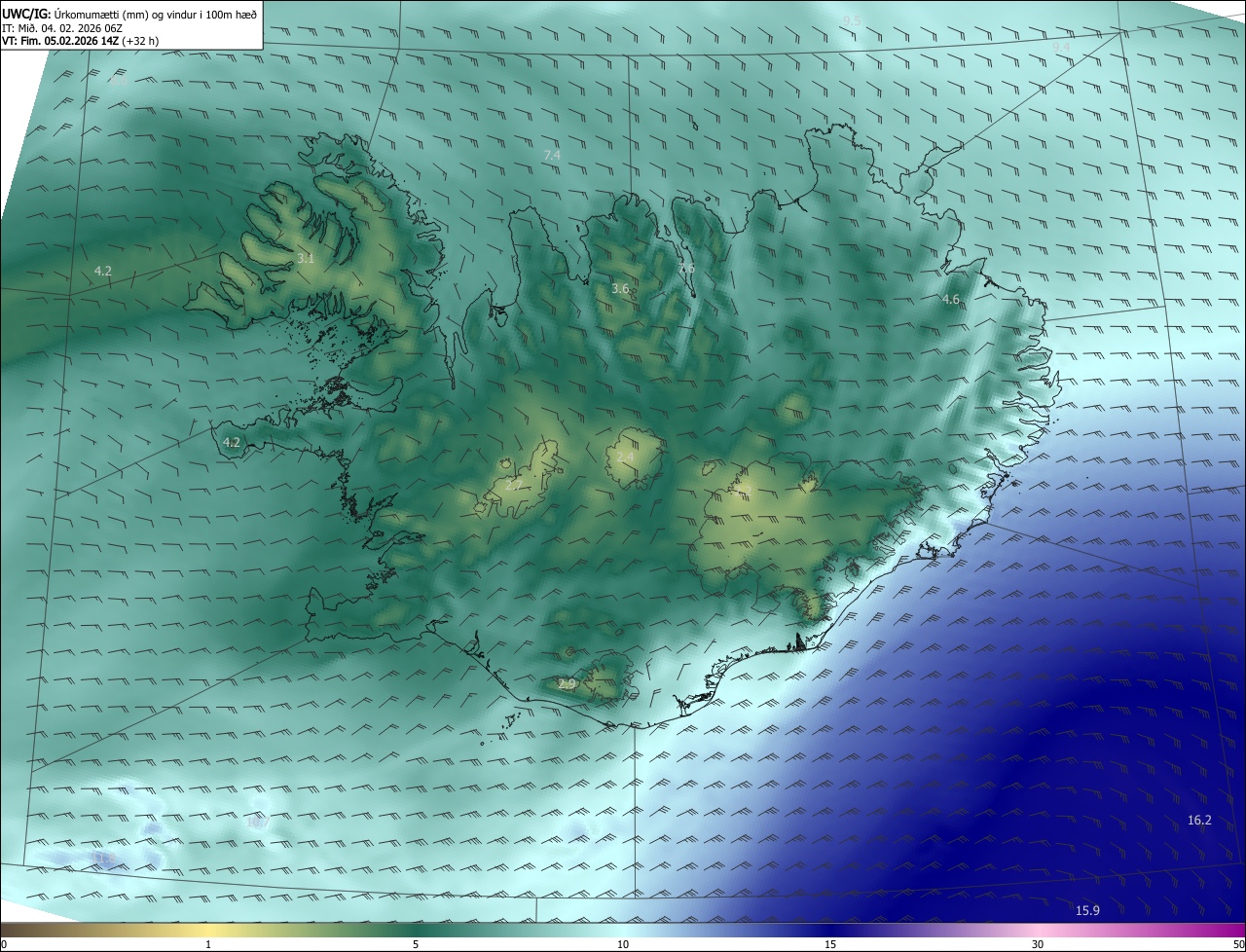This screenshot has height=952, width=1246.
Task: Click the 9.5 value label on the map
Action: point(852,20)
